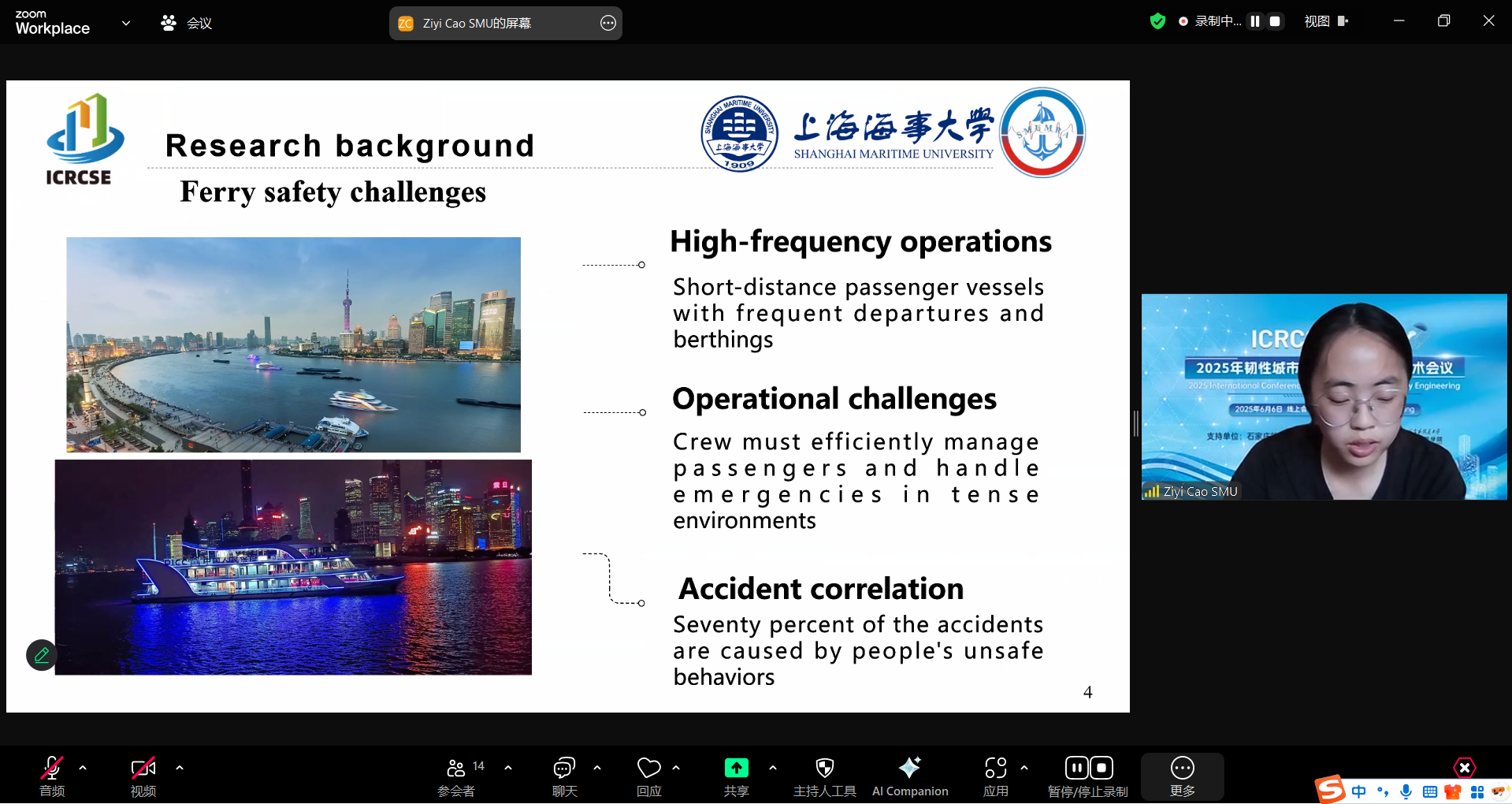Restore down the Zoom window
1512x804 pixels.
tap(1443, 21)
